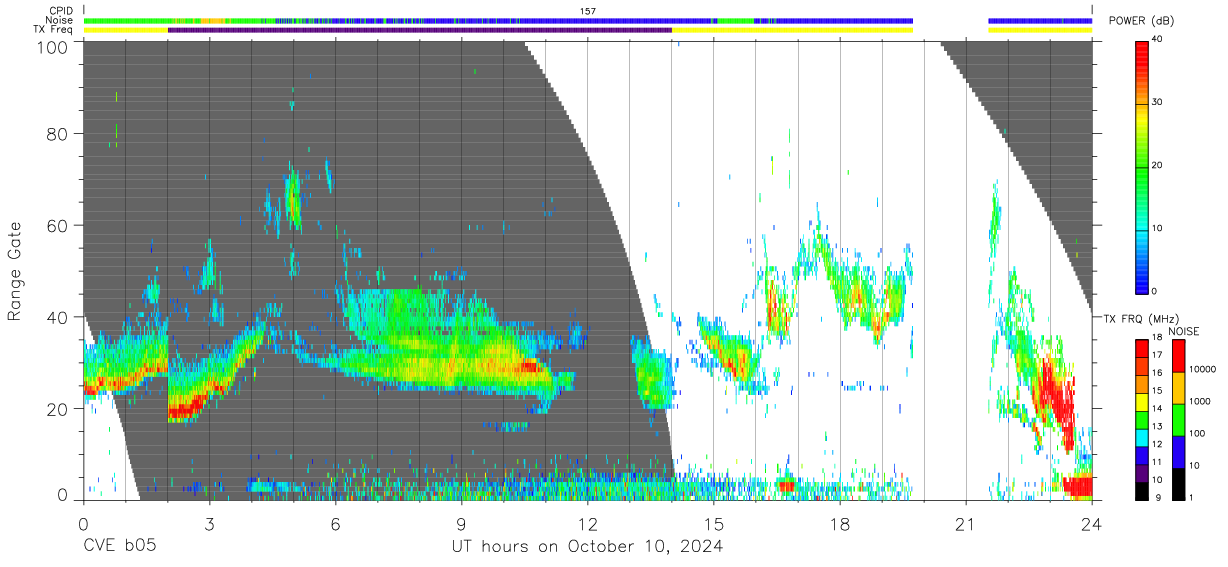Click the noise bar segment after 21 UT
Viewport: 1228px width, 567px height.
tap(1040, 20)
